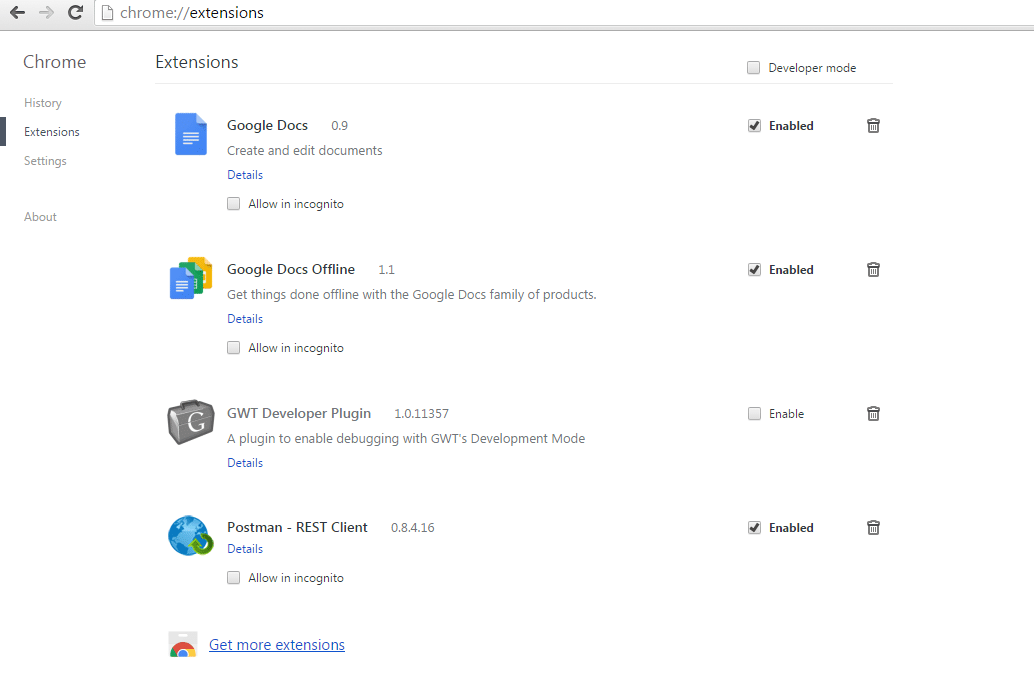This screenshot has width=1034, height=698.
Task: Disable the Google Docs extension
Action: (x=754, y=125)
